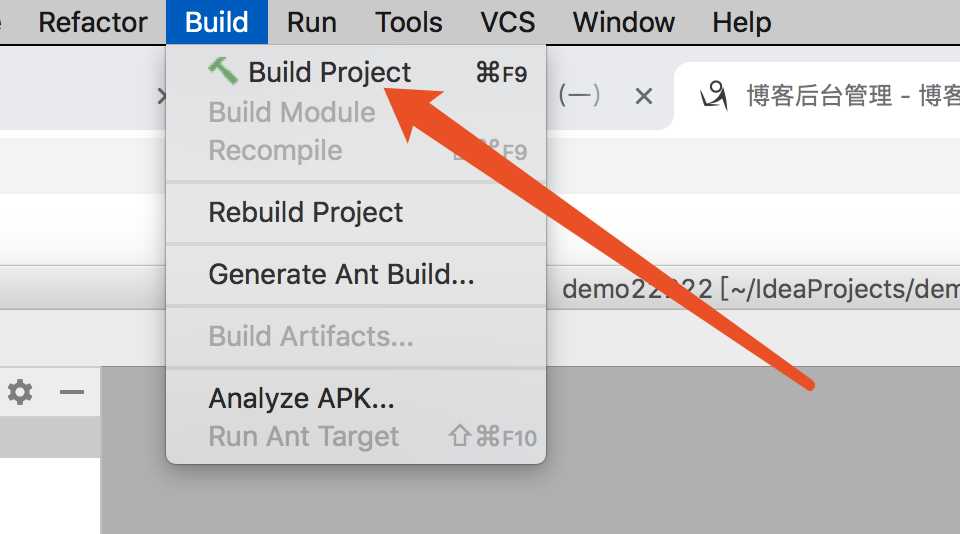The width and height of the screenshot is (960, 534).
Task: Open the Help menu
Action: point(741,22)
